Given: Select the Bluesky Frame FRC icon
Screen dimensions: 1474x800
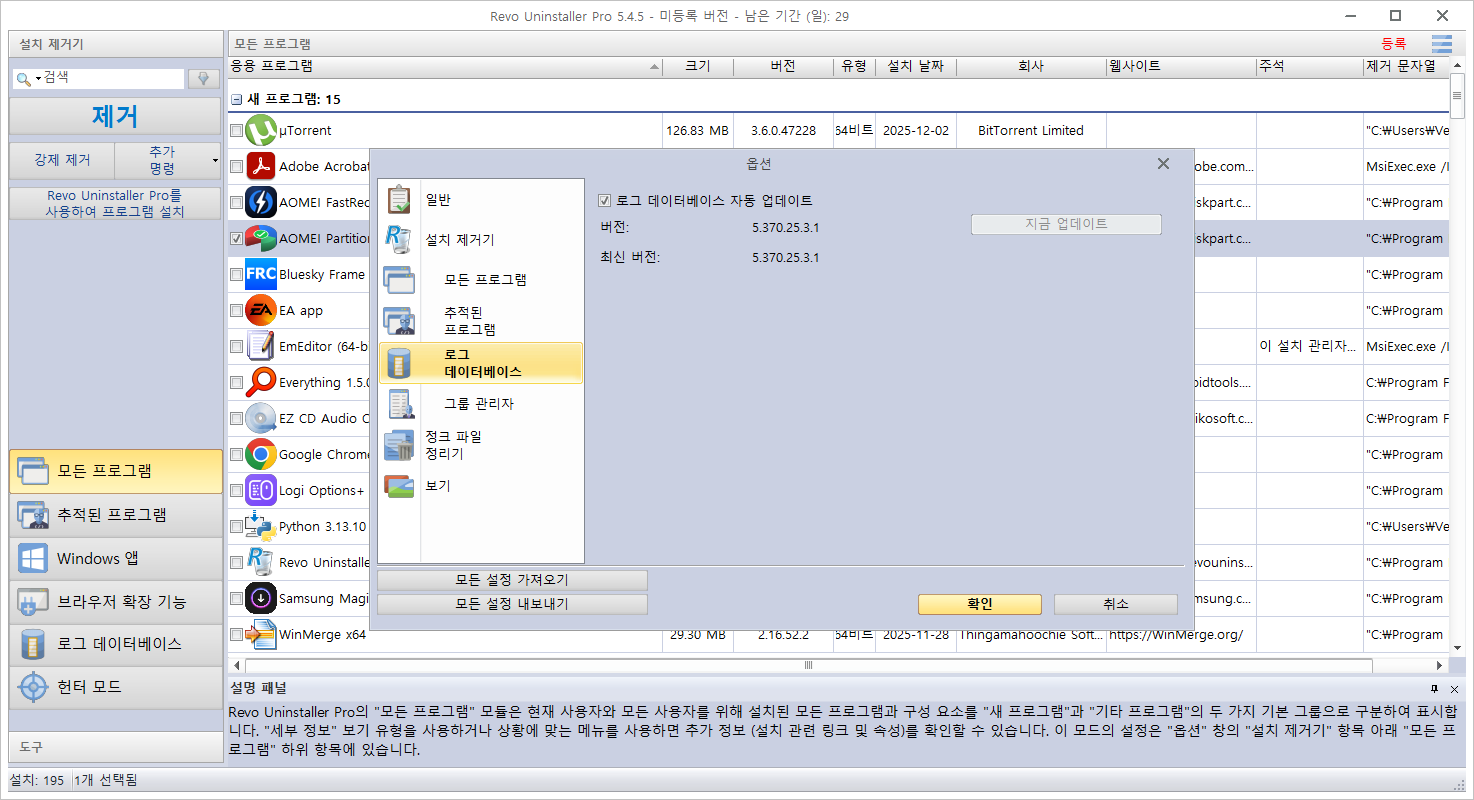Looking at the screenshot, I should 261,275.
